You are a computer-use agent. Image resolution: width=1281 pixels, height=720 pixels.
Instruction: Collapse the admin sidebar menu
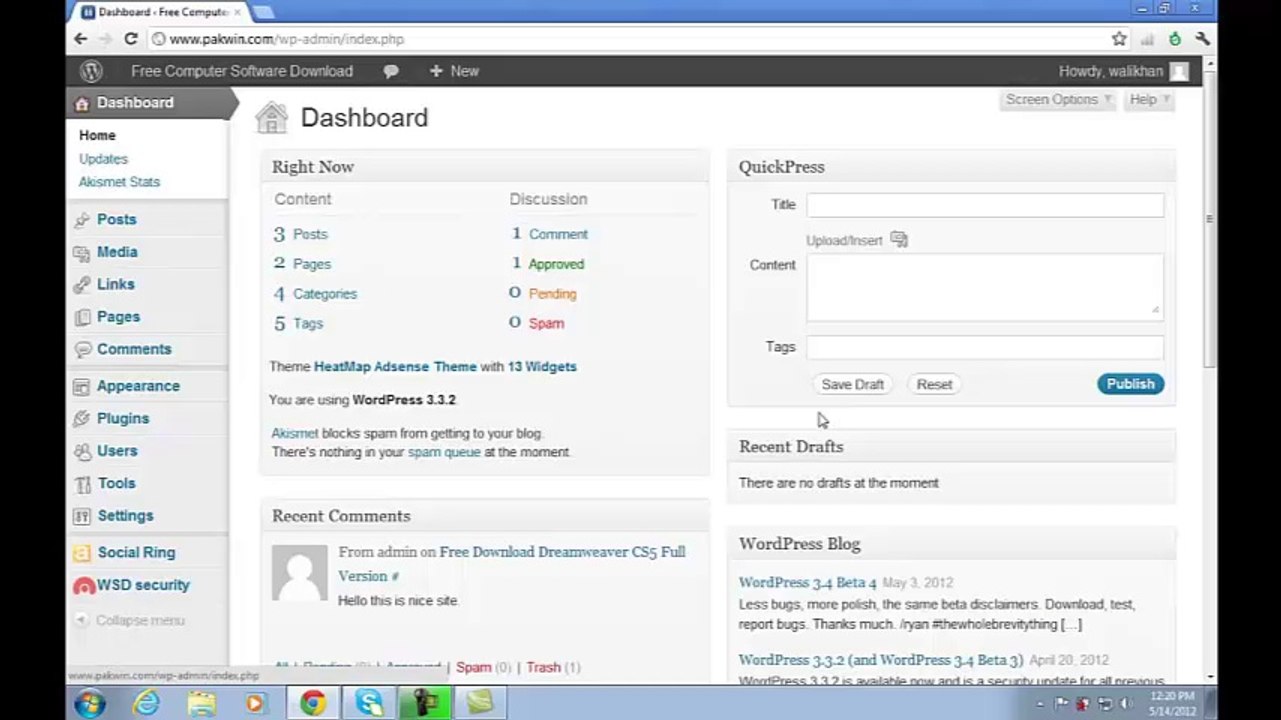click(131, 621)
